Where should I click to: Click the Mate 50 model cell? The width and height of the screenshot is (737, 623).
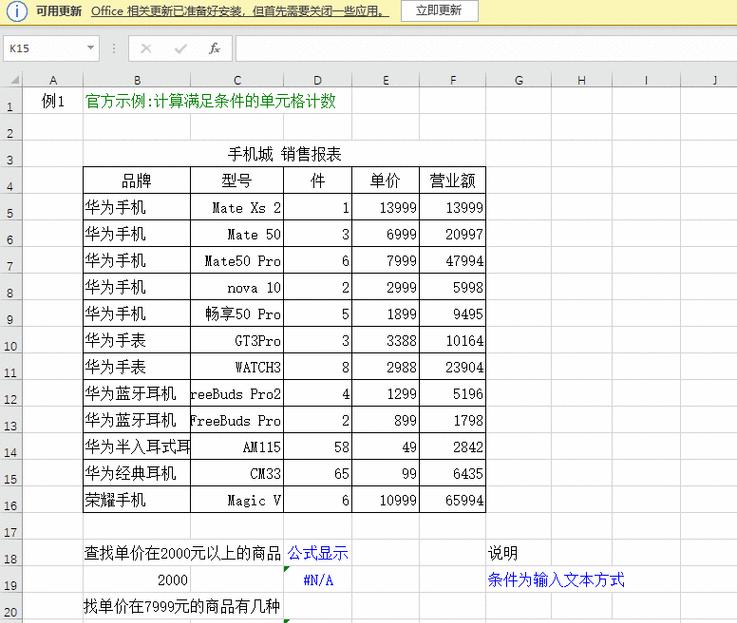coord(237,234)
